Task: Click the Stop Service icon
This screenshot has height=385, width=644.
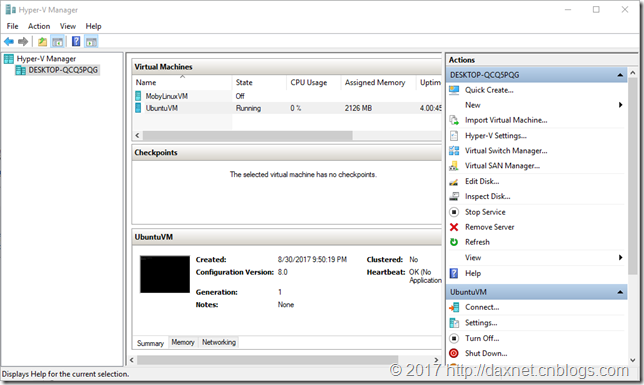Action: 454,212
